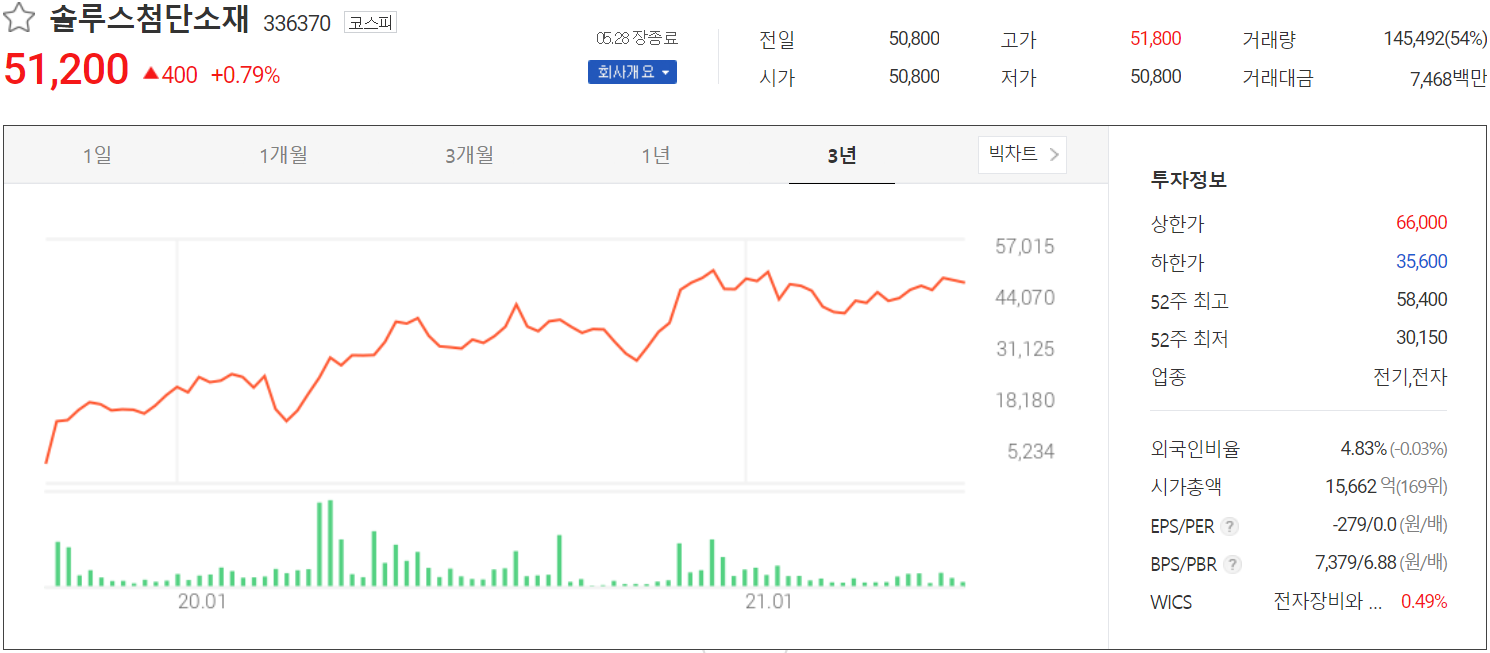Click the EPS/PER value -279/0.0

tap(1363, 525)
